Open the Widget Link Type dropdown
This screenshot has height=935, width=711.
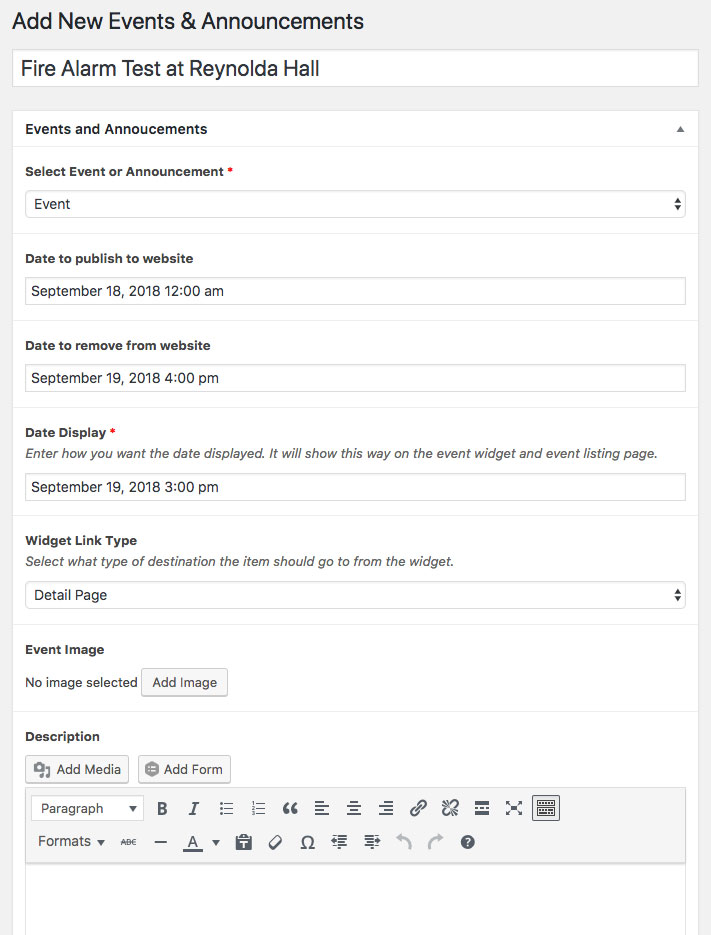tap(355, 595)
